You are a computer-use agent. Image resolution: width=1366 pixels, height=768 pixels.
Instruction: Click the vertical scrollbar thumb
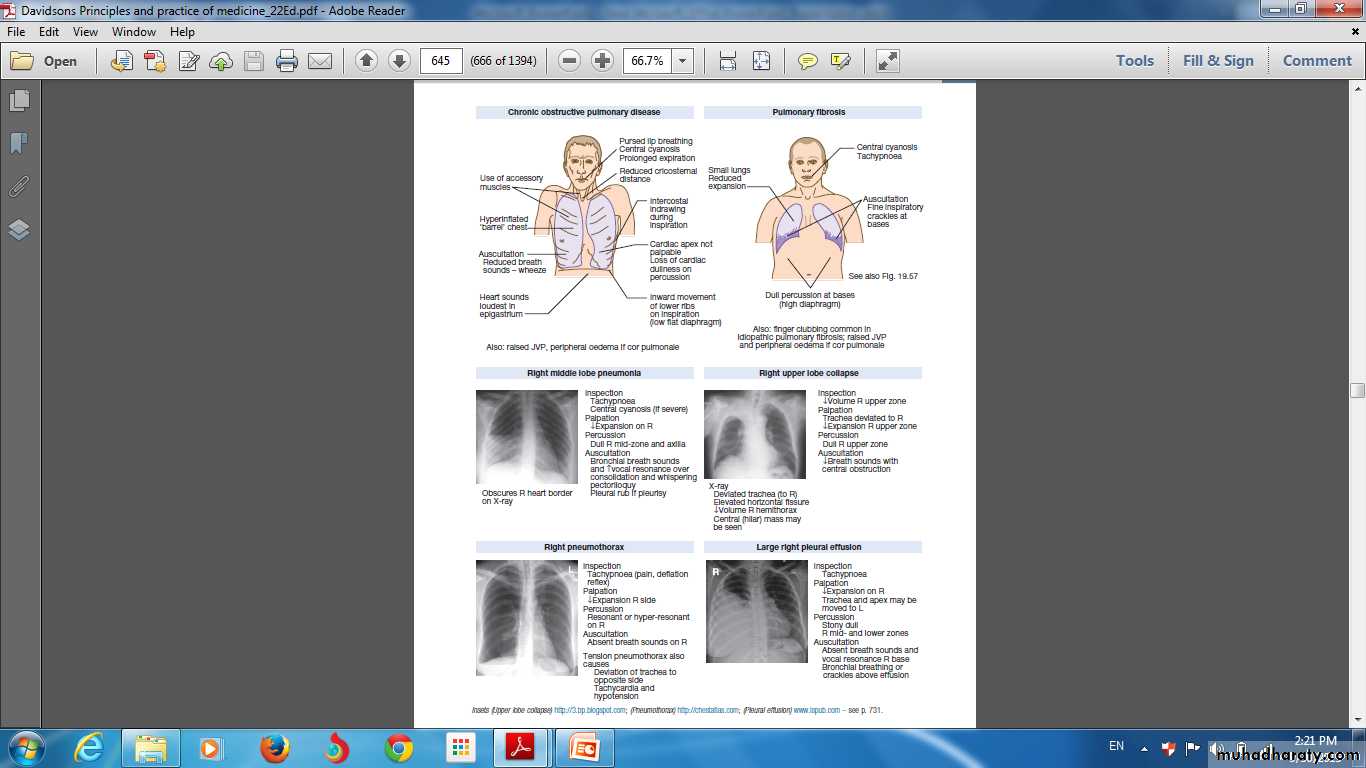click(1357, 390)
